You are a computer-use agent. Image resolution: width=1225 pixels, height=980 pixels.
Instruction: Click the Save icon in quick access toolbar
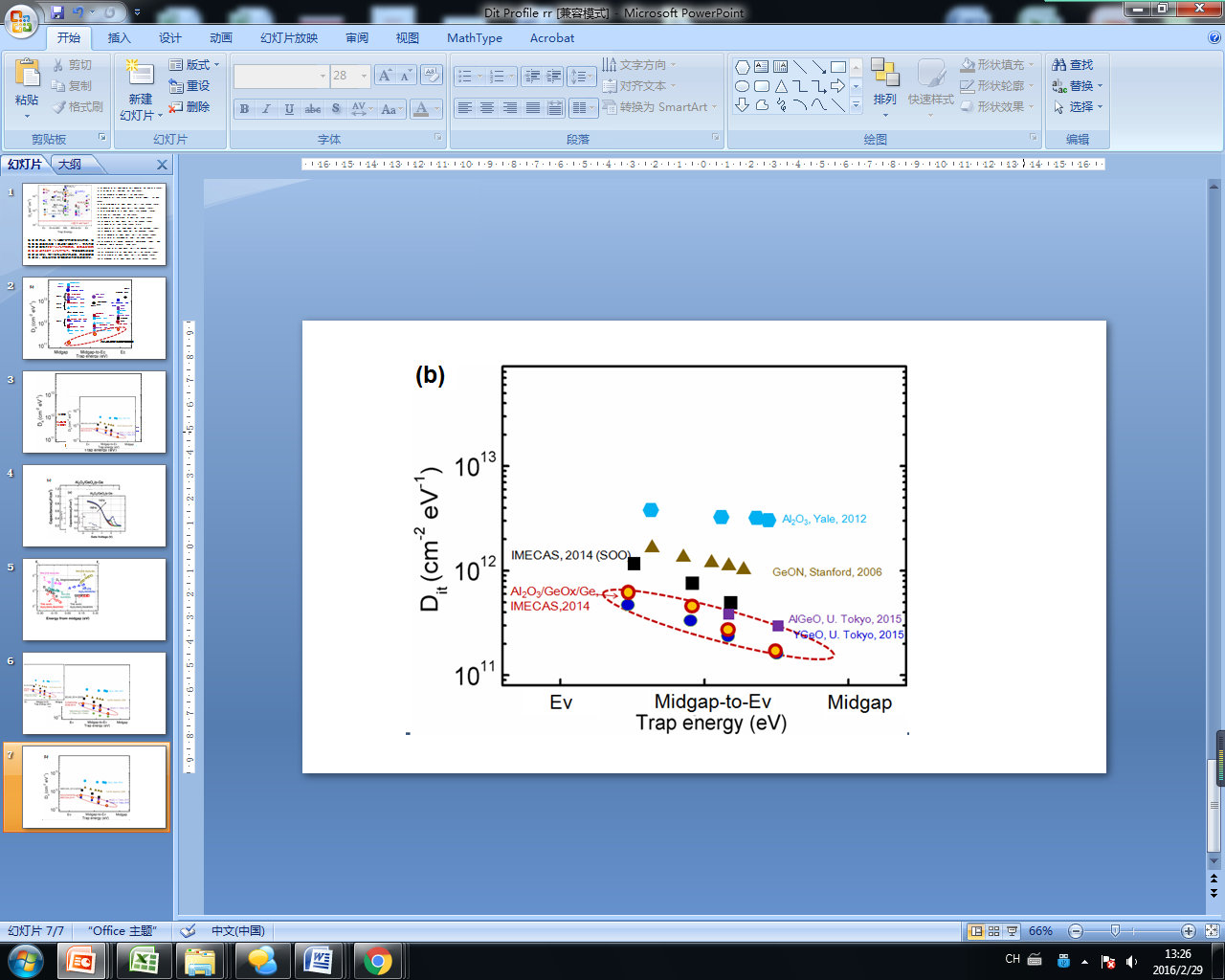pyautogui.click(x=58, y=12)
